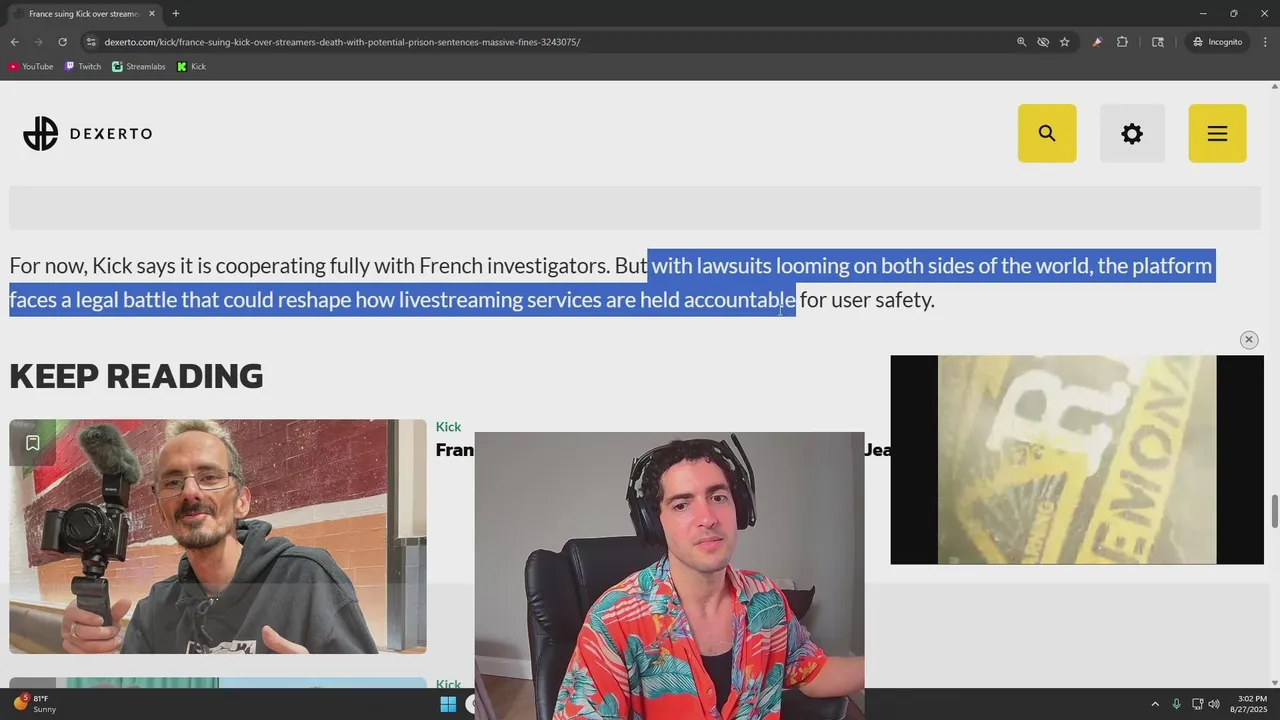Open the Extensions puzzle menu
Image resolution: width=1280 pixels, height=720 pixels.
[x=1122, y=42]
